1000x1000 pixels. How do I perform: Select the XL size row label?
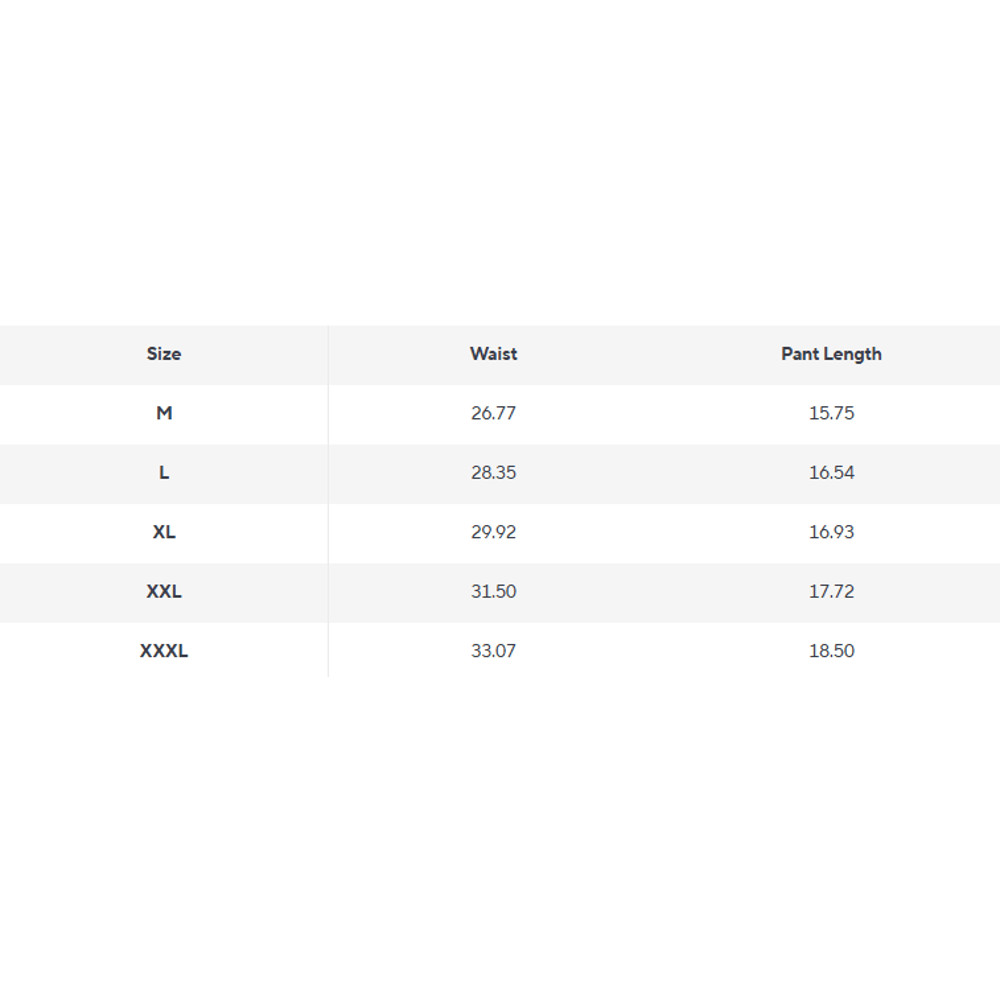[164, 532]
